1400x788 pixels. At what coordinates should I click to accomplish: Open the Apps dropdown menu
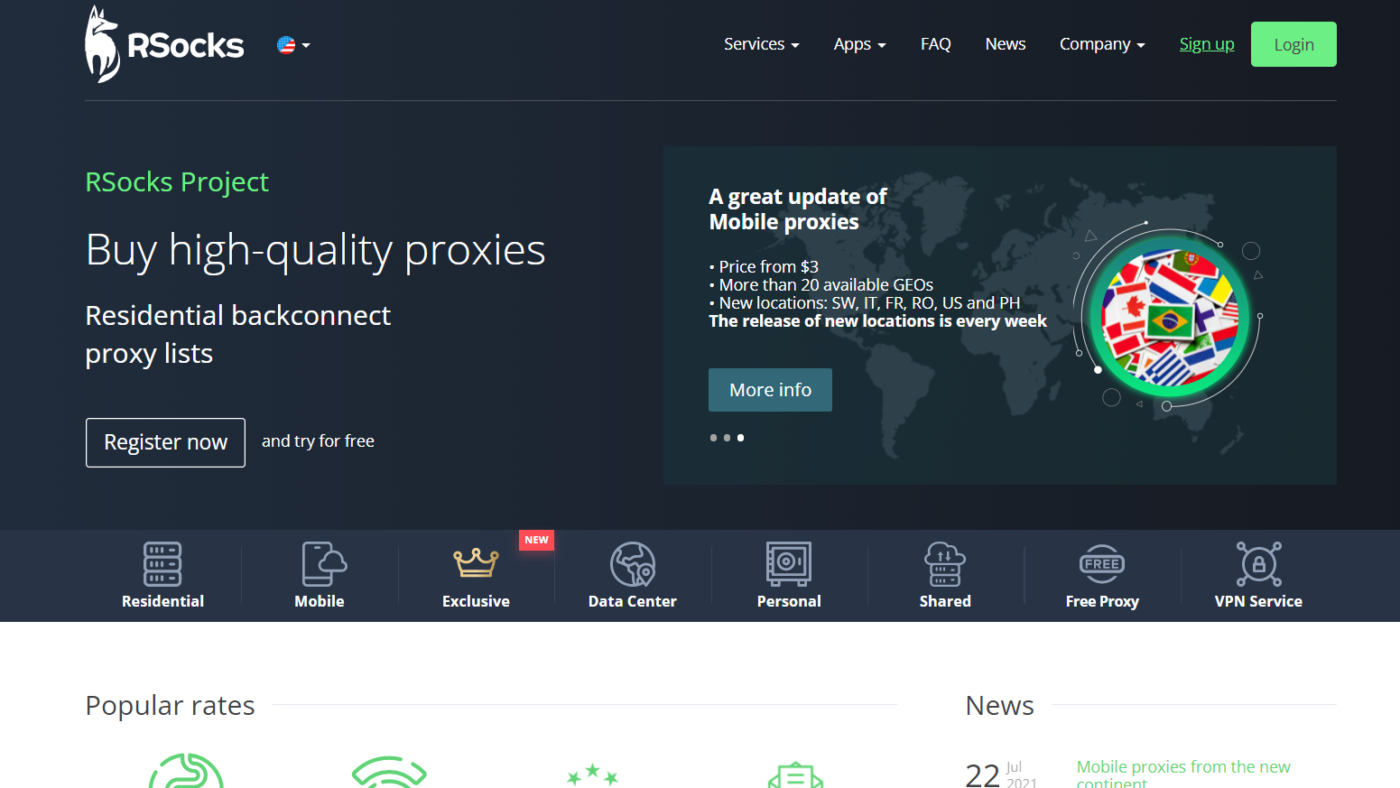tap(860, 44)
